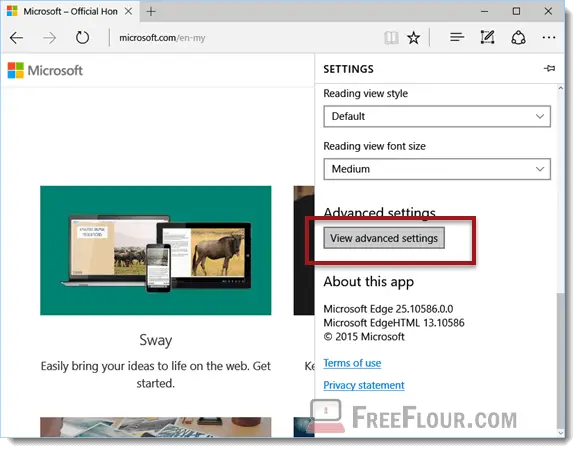Select the Microsoft – Official Home tab
Viewport: 580px width, 453px height.
click(70, 11)
